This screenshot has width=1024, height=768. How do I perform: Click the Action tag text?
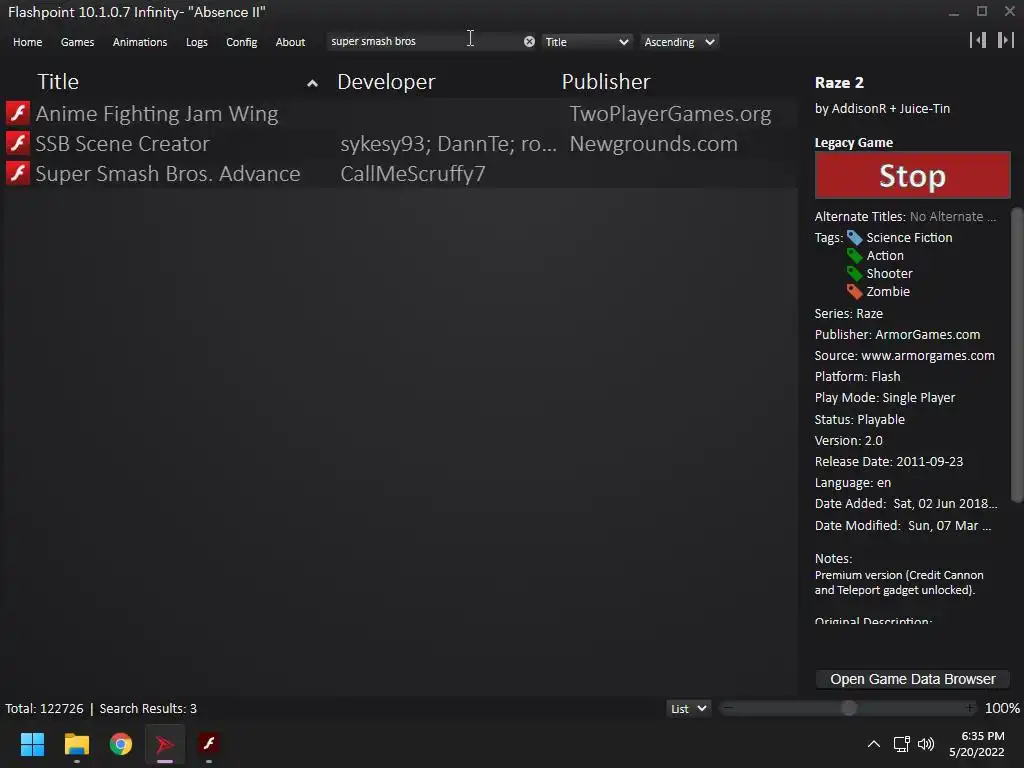click(x=885, y=255)
